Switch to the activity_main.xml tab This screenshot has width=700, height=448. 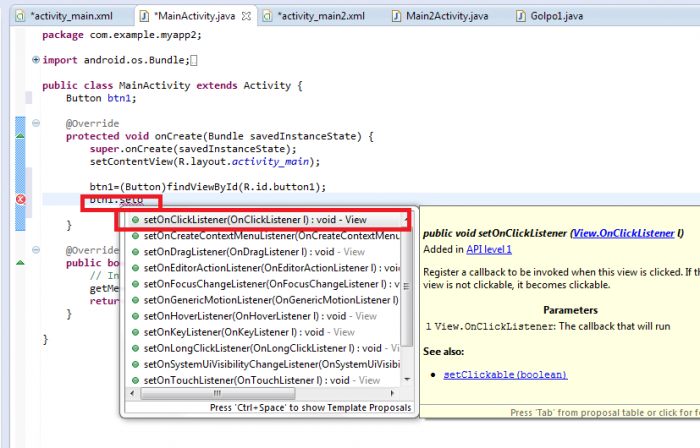pyautogui.click(x=65, y=16)
